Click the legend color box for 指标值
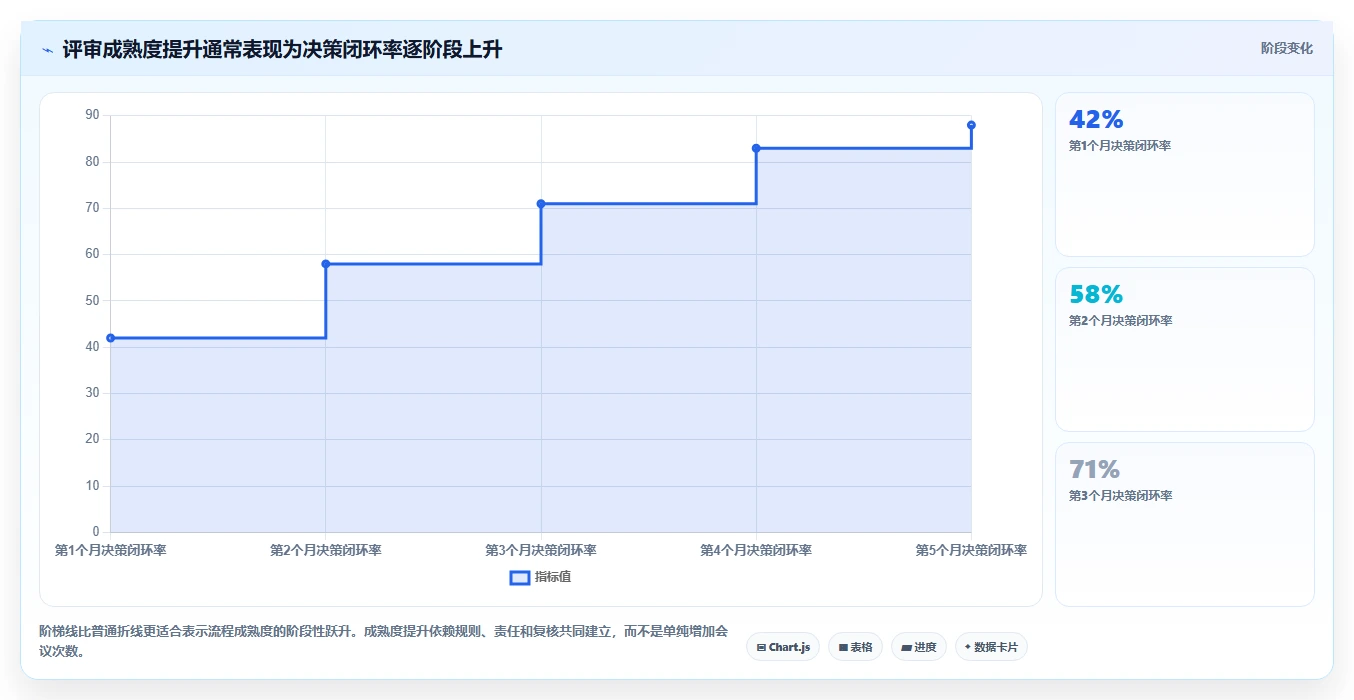Image resolution: width=1354 pixels, height=700 pixels. coord(520,577)
